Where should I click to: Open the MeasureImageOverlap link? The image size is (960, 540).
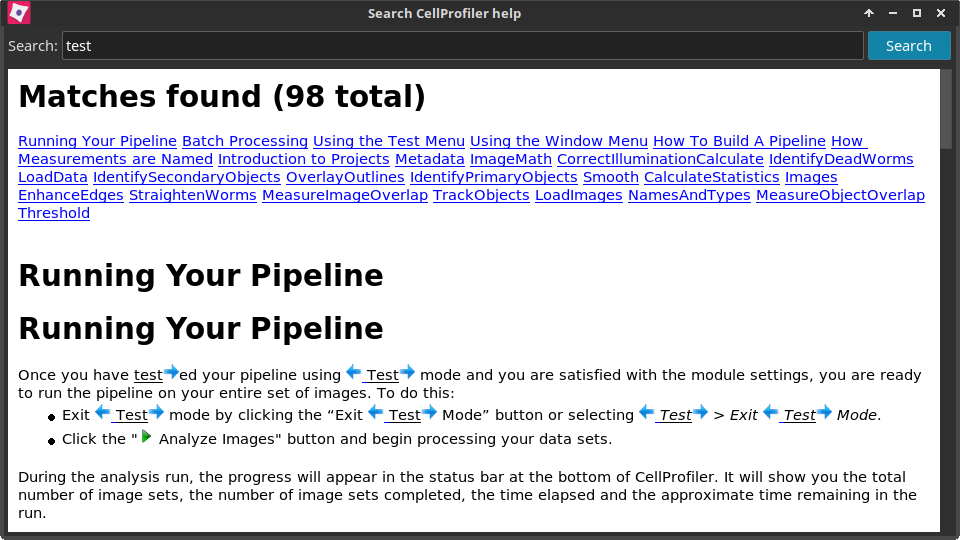pyautogui.click(x=345, y=195)
